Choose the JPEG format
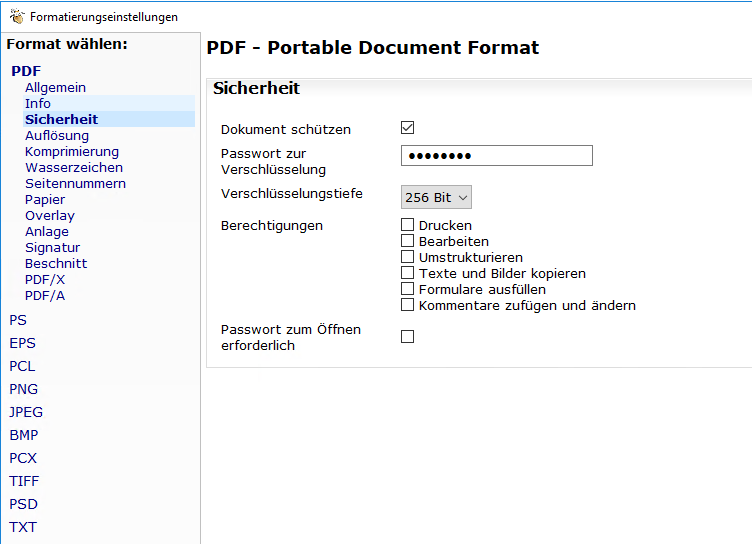This screenshot has width=752, height=544. click(x=26, y=412)
